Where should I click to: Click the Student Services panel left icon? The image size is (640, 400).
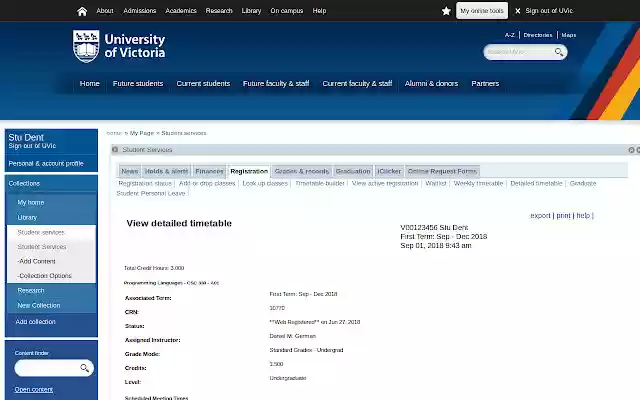[x=115, y=150]
